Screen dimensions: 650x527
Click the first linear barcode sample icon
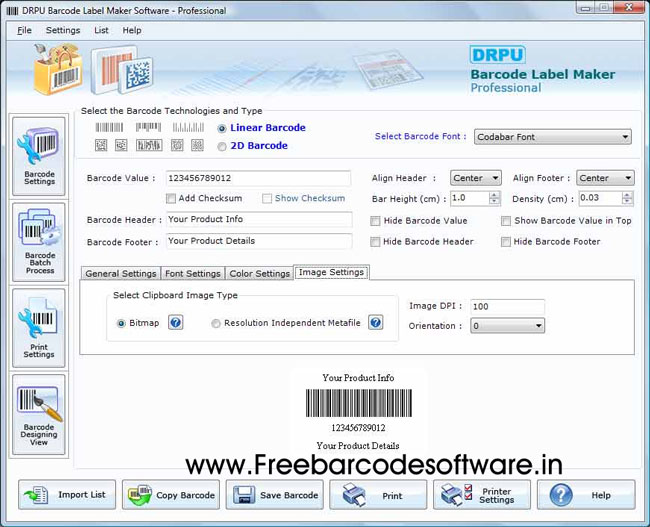click(x=109, y=127)
